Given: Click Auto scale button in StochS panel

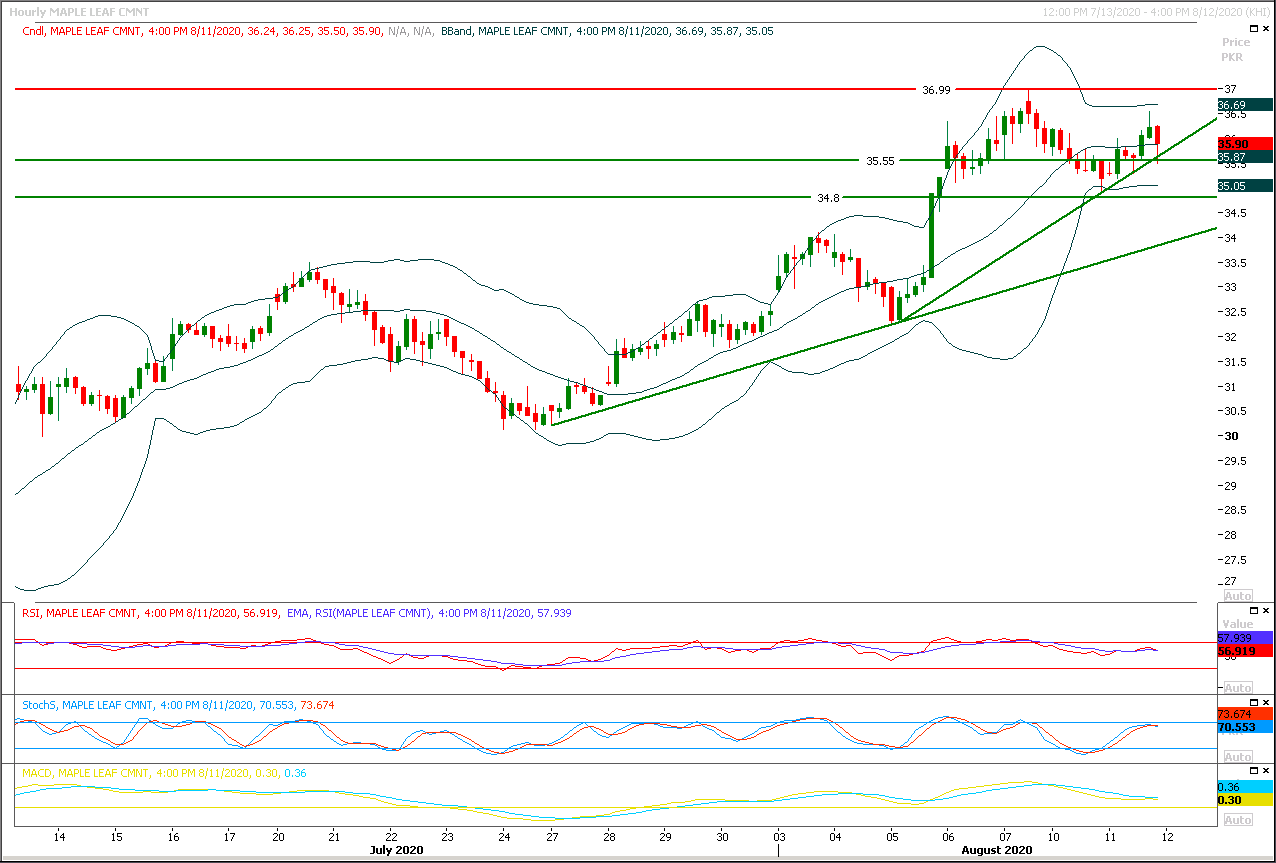Looking at the screenshot, I should tap(1238, 757).
